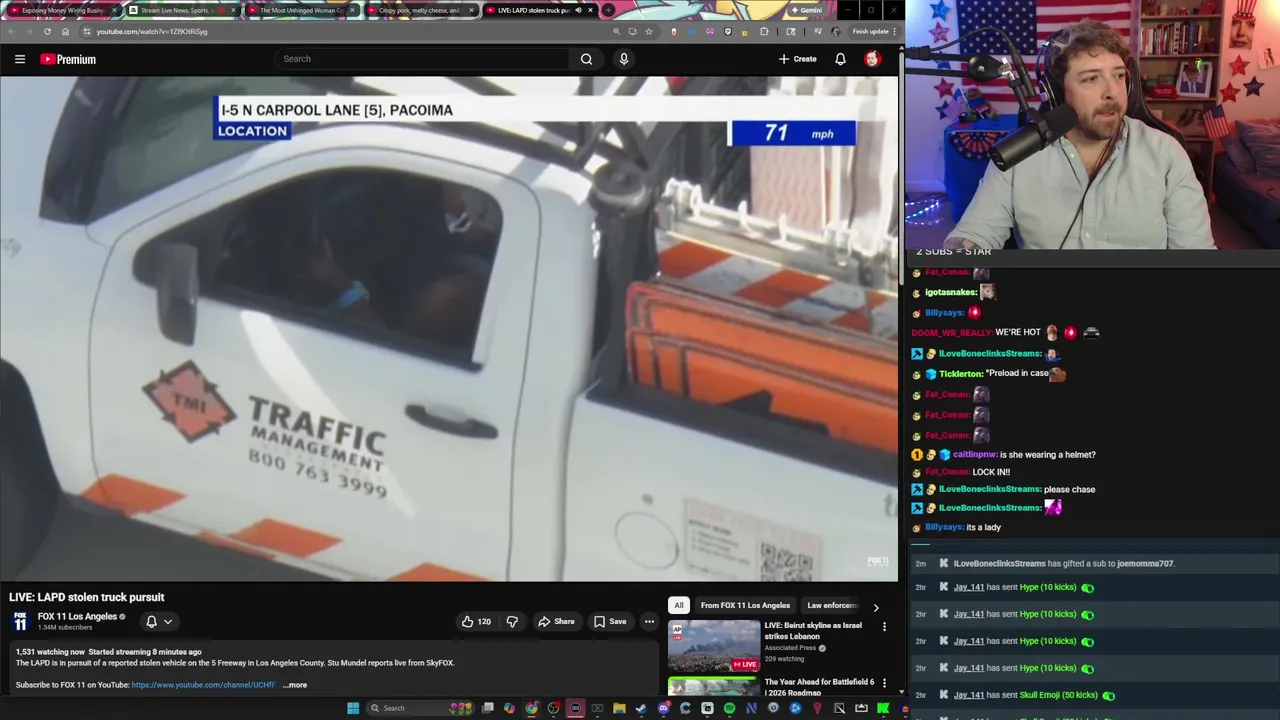Screen dimensions: 1280x720
Task: Switch to Crispy pork, melty cheese tab
Action: point(419,10)
